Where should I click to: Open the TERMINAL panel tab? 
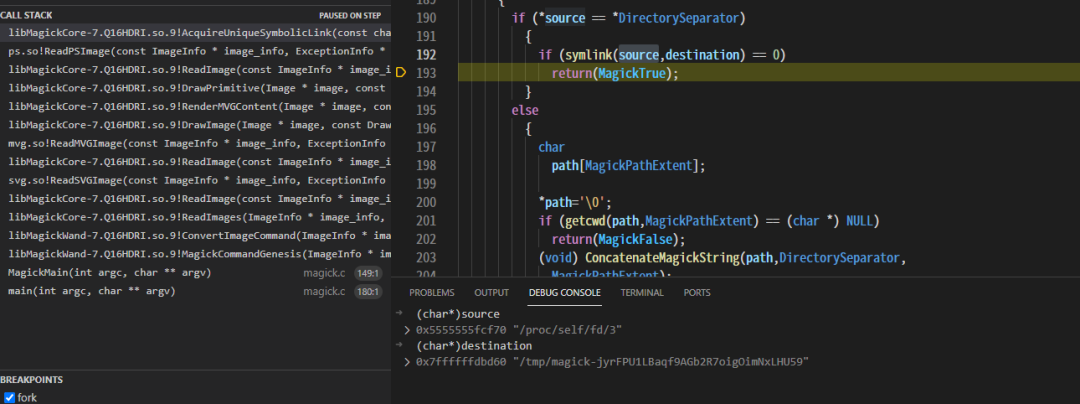pyautogui.click(x=642, y=293)
